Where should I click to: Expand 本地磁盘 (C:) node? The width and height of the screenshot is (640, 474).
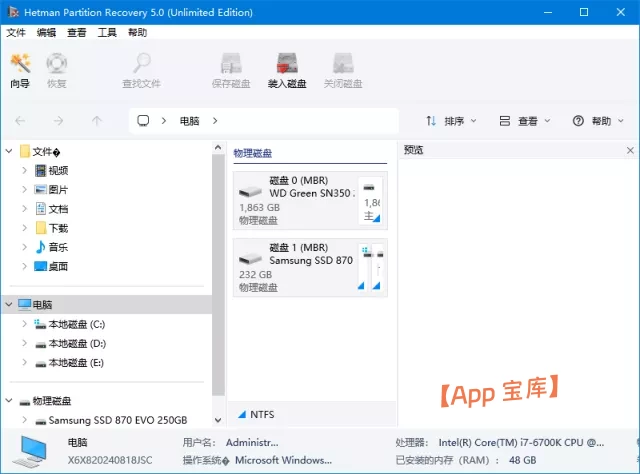coord(24,325)
